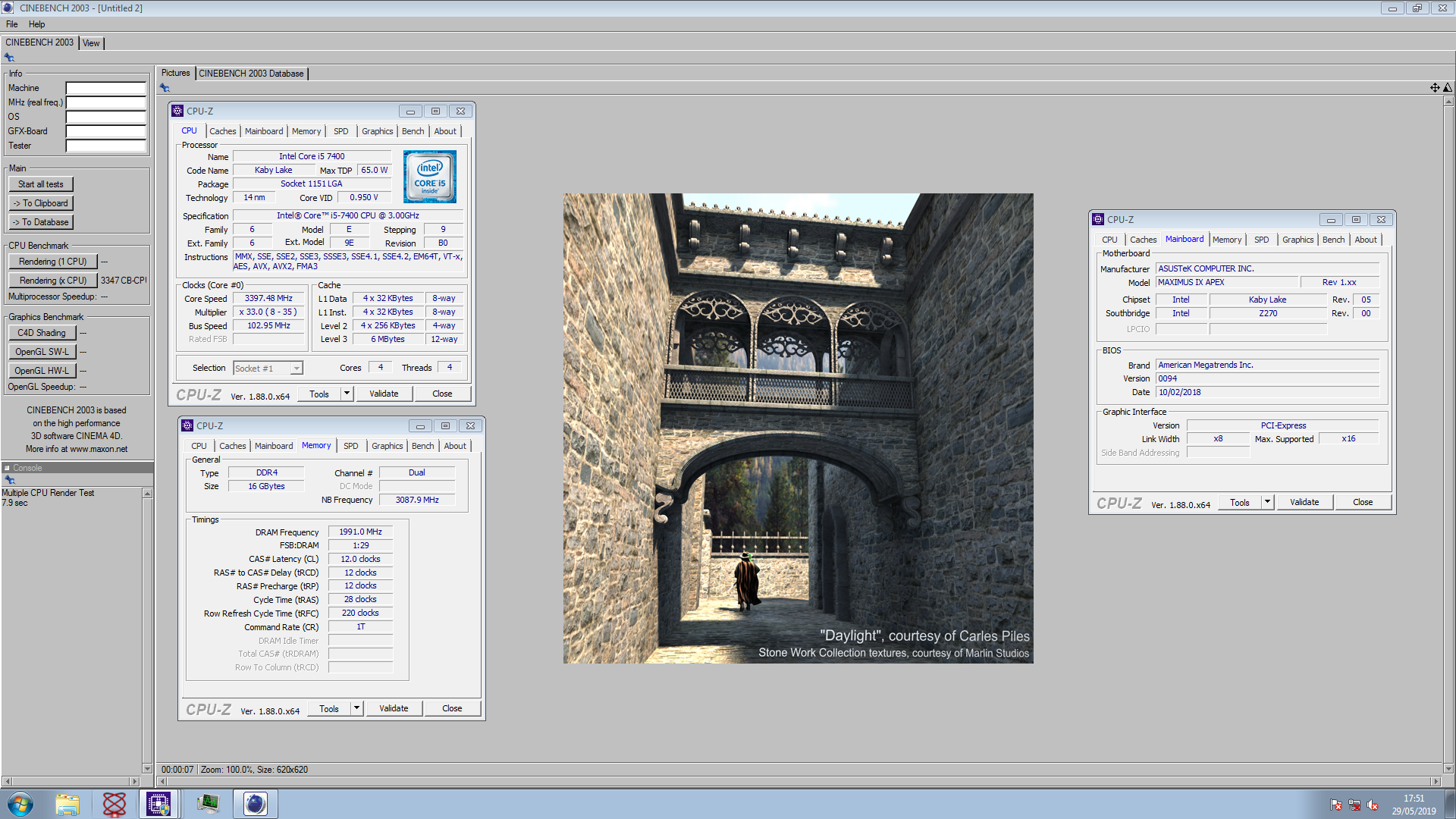Click the CPU-Z title icon in CPU tab window
Viewport: 1456px width, 819px height.
(x=177, y=111)
